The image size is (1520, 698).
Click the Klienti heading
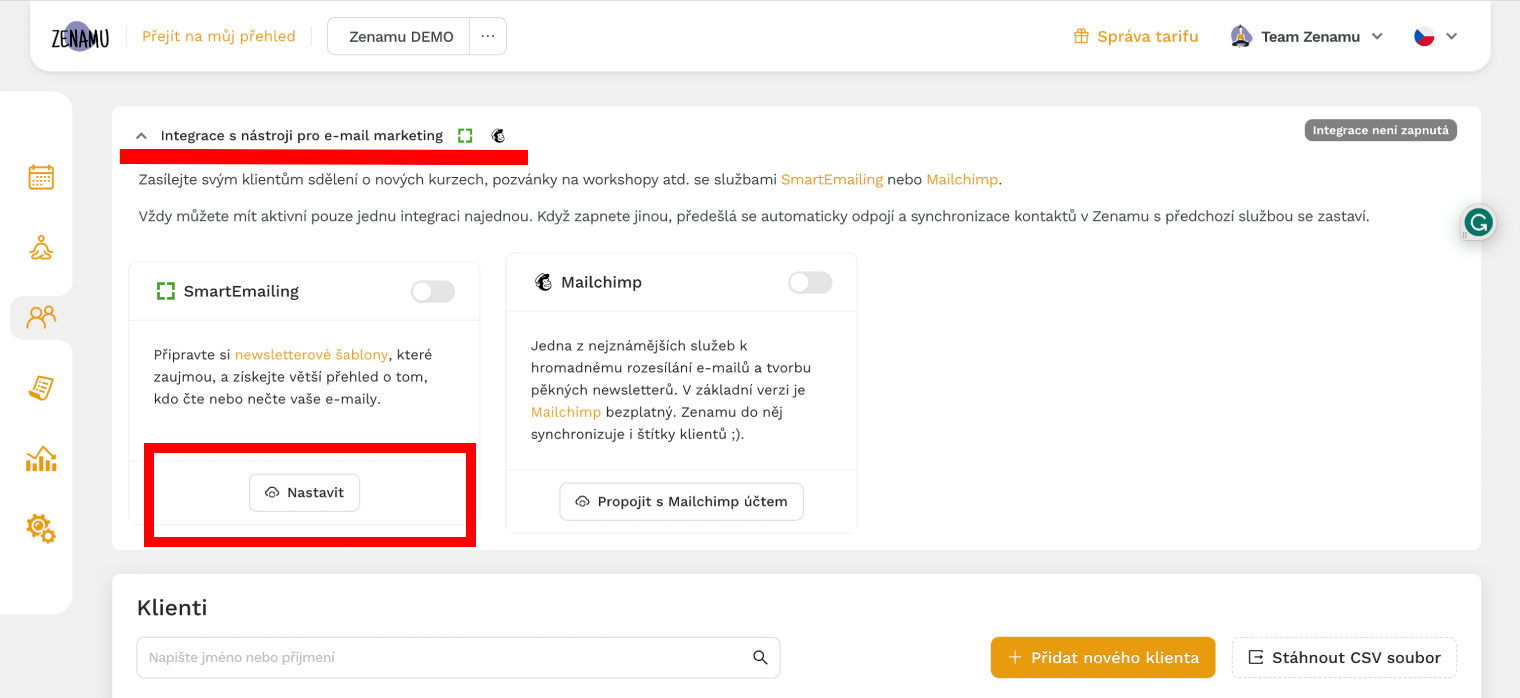coord(172,607)
